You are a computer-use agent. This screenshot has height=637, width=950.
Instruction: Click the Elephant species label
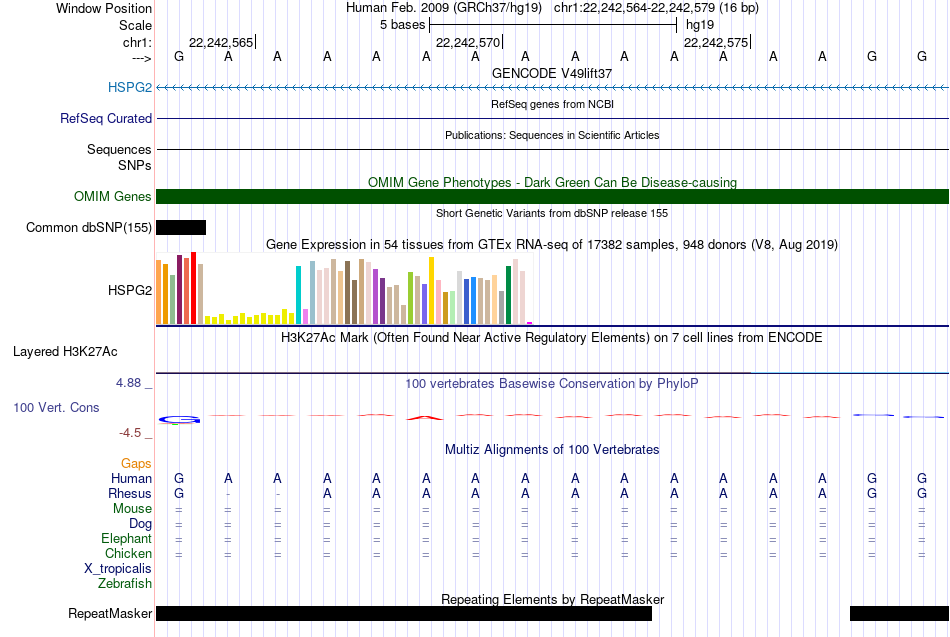[126, 538]
